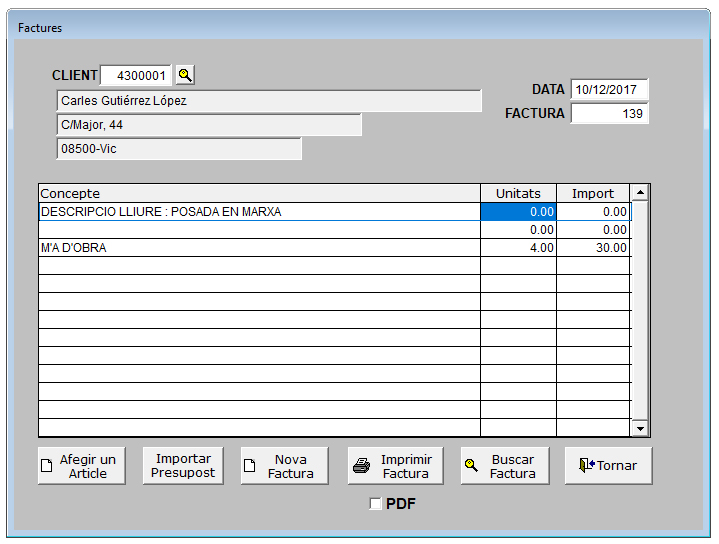Image resolution: width=719 pixels, height=544 pixels.
Task: Select the FACTURA number field
Action: [x=609, y=114]
